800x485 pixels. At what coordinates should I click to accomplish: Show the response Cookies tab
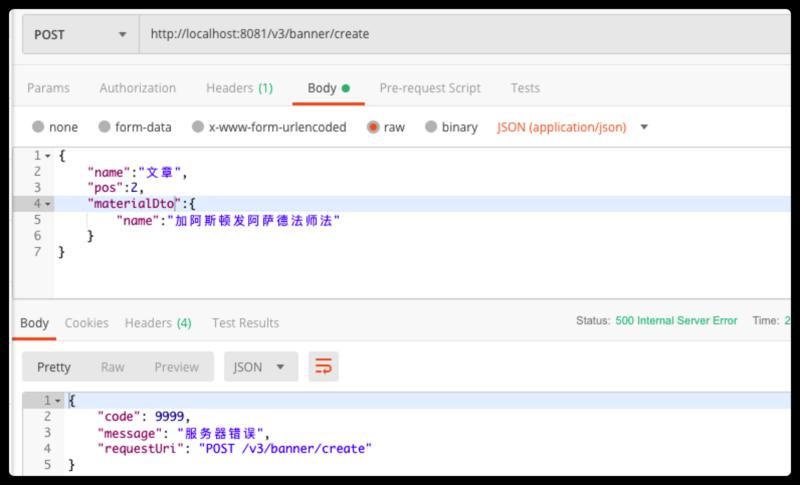[87, 322]
